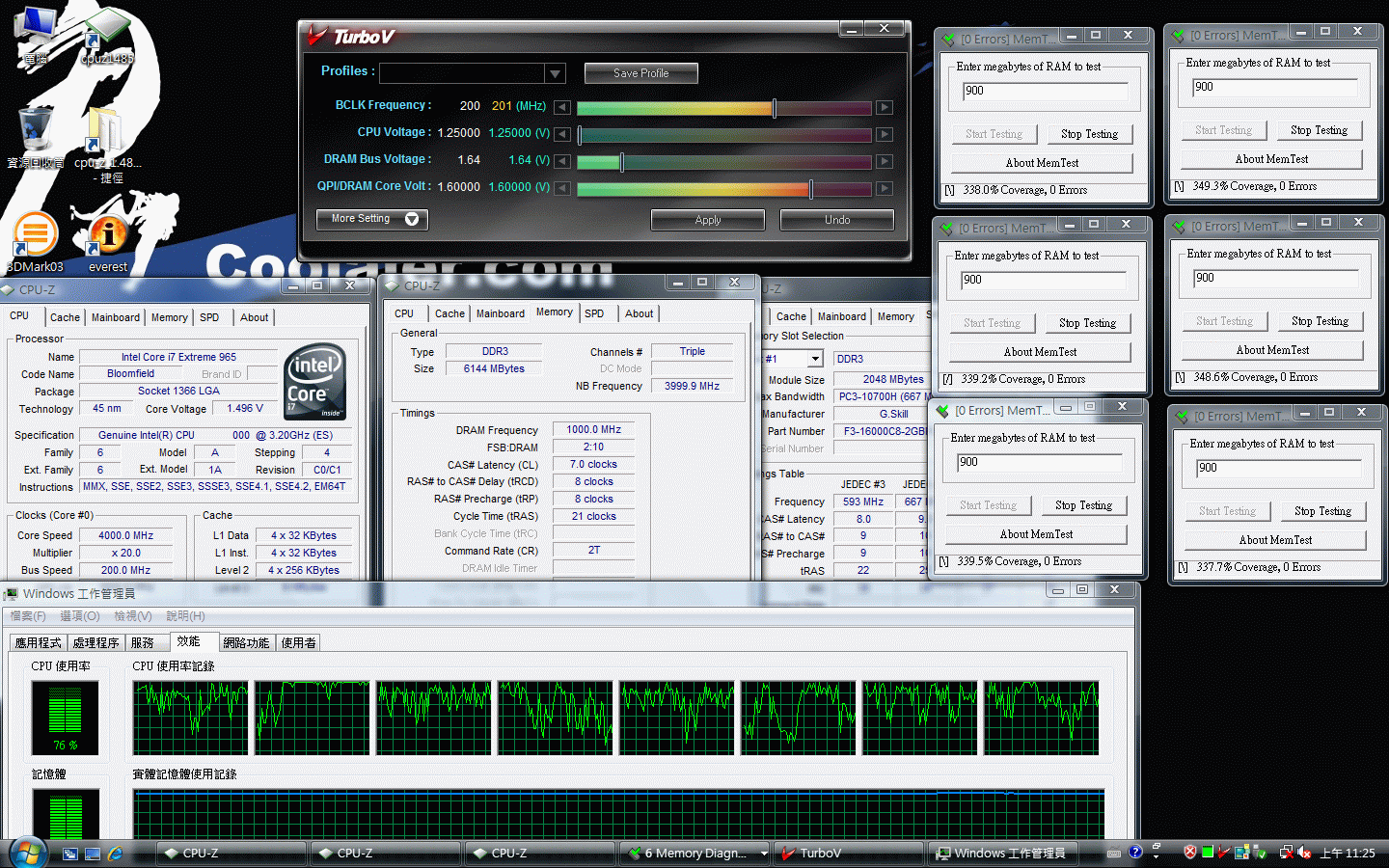1389x868 pixels.
Task: Raise QPI/DRAM Core Volt with right arrow
Action: [x=884, y=188]
